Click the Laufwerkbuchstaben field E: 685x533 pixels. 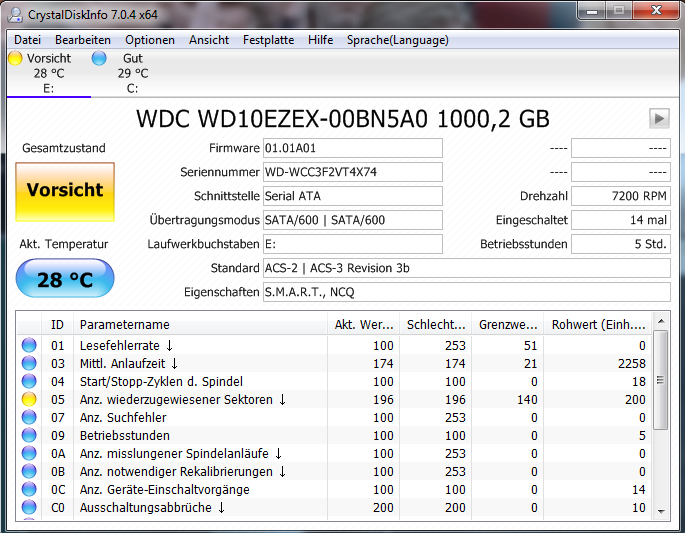[x=353, y=244]
